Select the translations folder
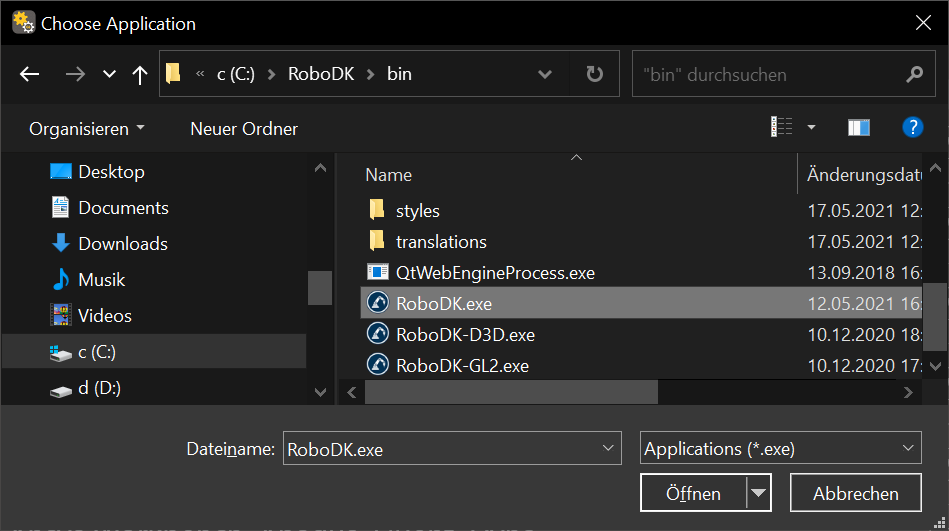The height and width of the screenshot is (531, 949). 441,242
